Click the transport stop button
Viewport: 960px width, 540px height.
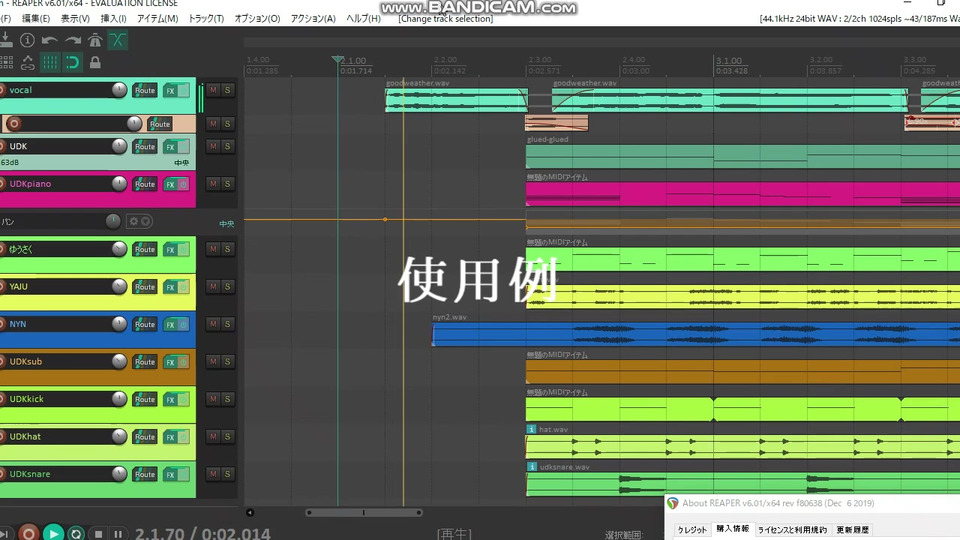click(98, 534)
